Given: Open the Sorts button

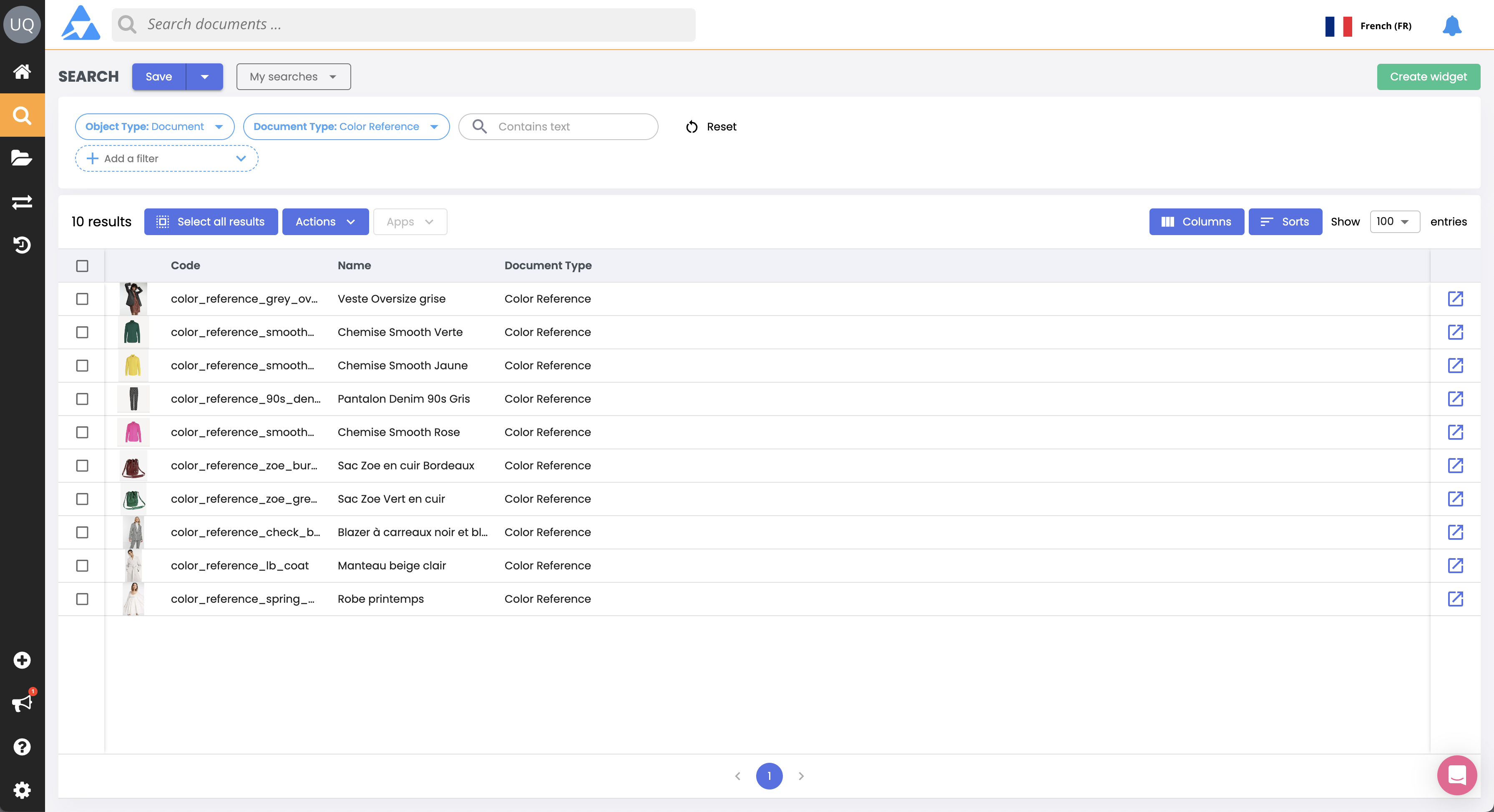Looking at the screenshot, I should 1285,221.
